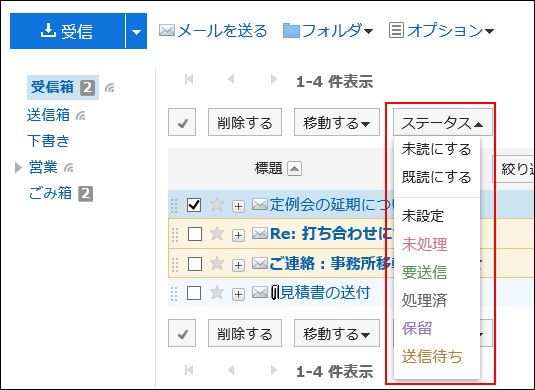Go to previous page in top pager
535x390 pixels.
[231, 79]
